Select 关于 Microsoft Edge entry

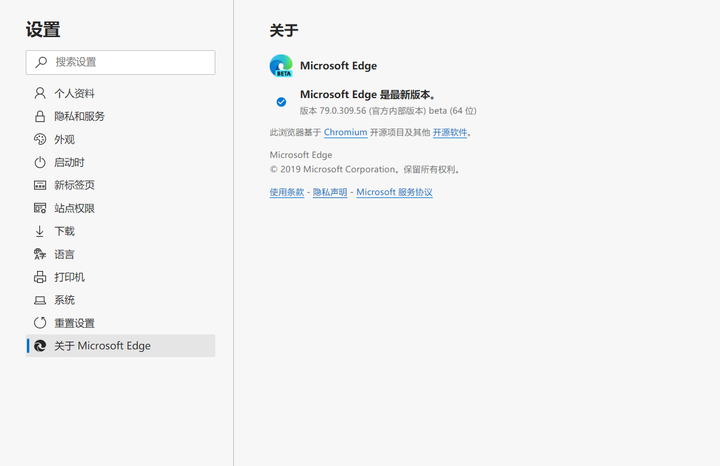click(x=120, y=346)
